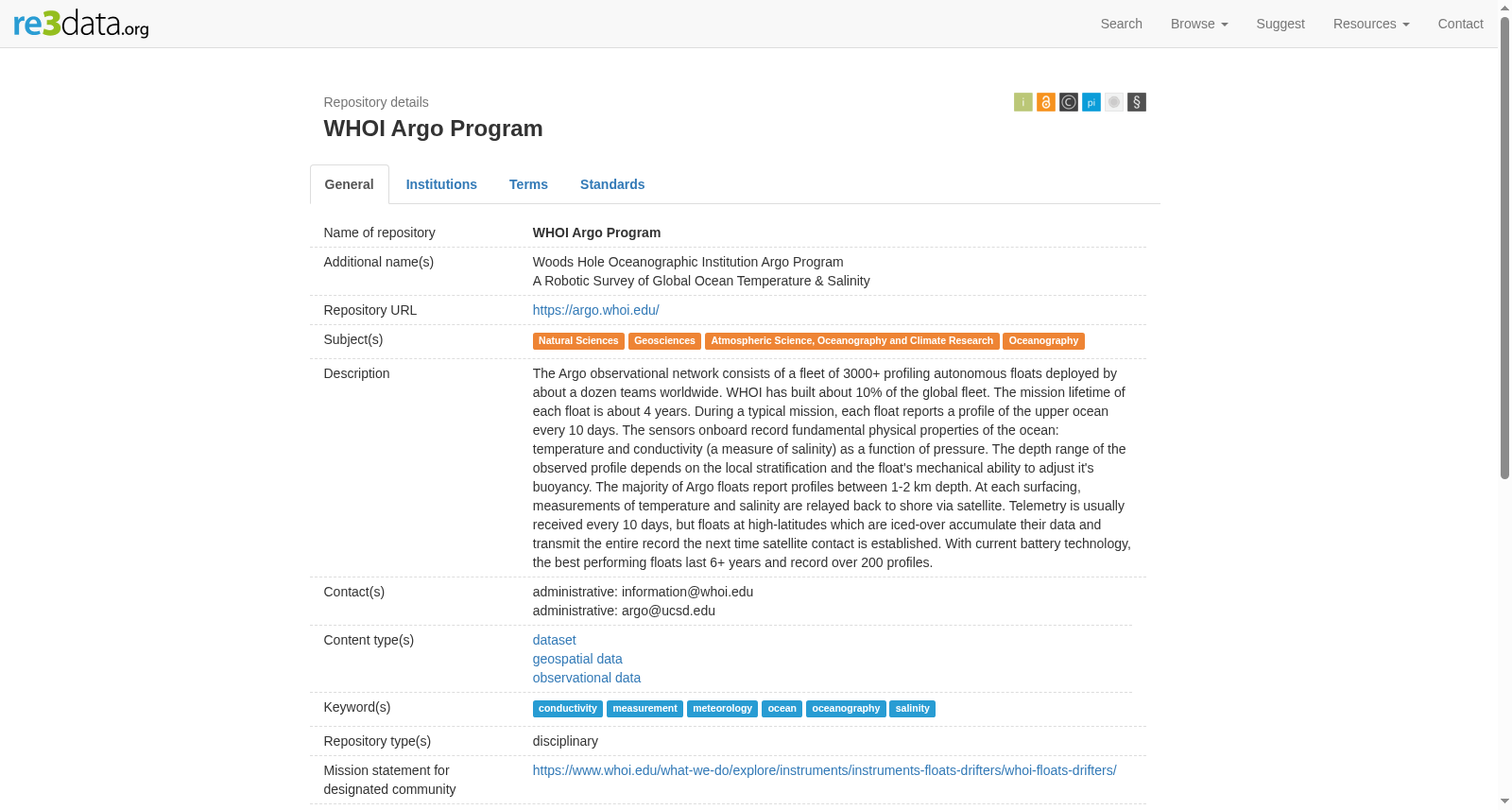Switch to the Standards tab
This screenshot has height=810, width=1512.
(612, 184)
